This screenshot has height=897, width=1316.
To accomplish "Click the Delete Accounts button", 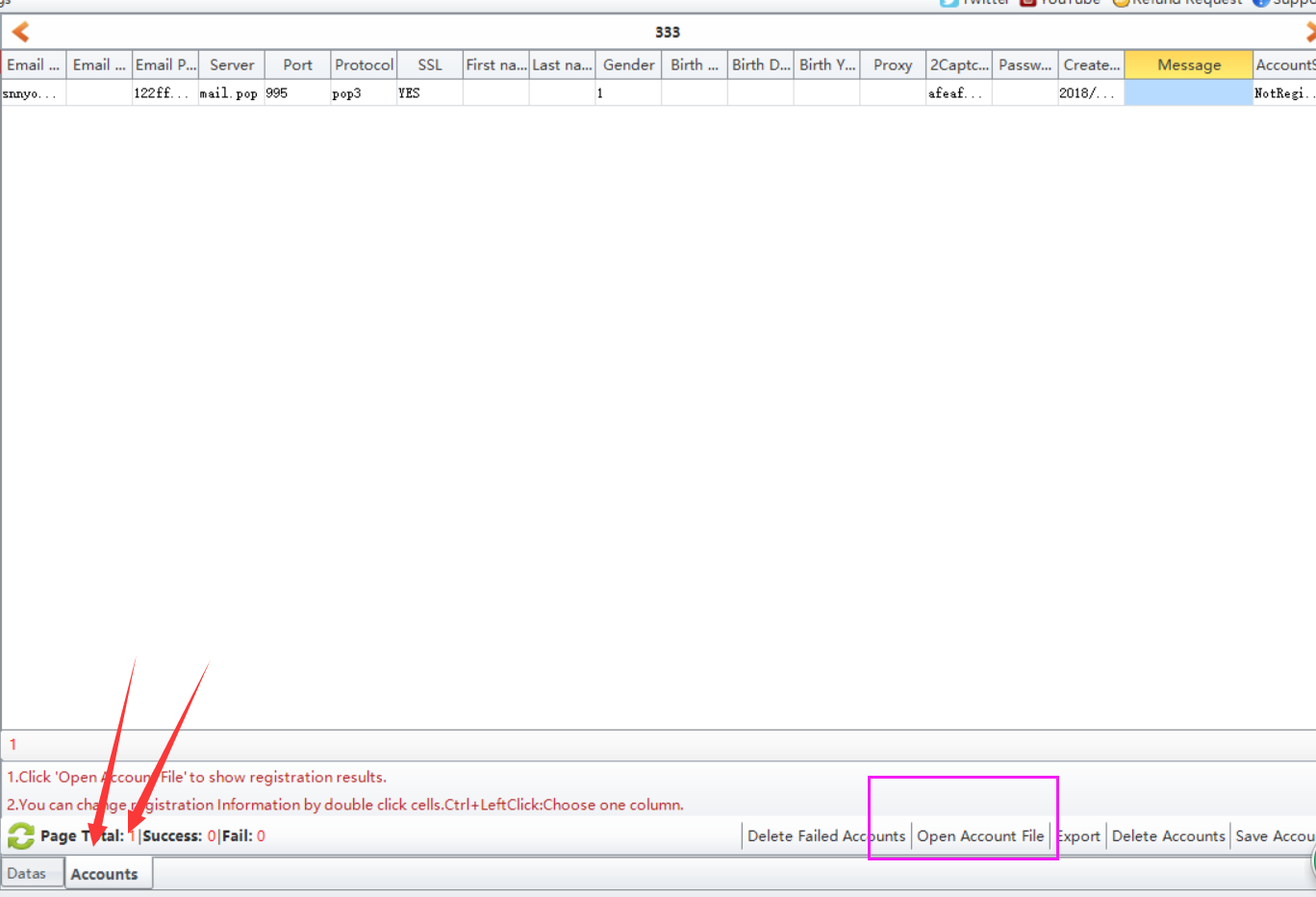I will [1168, 835].
